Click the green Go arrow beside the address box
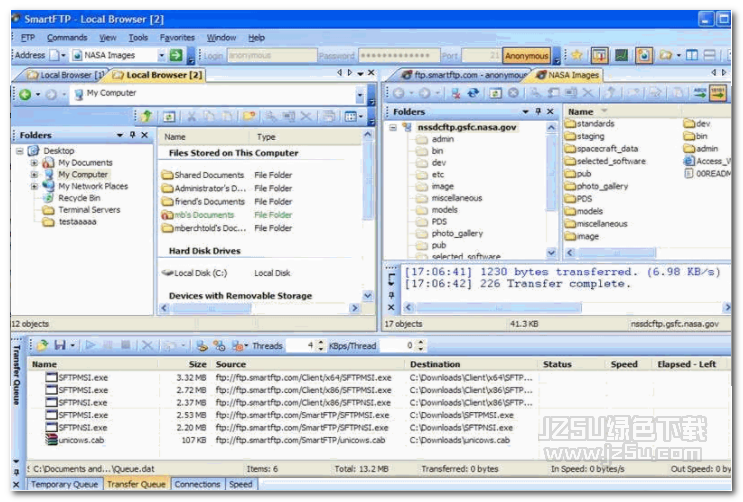This screenshot has height=502, width=743. pyautogui.click(x=176, y=55)
